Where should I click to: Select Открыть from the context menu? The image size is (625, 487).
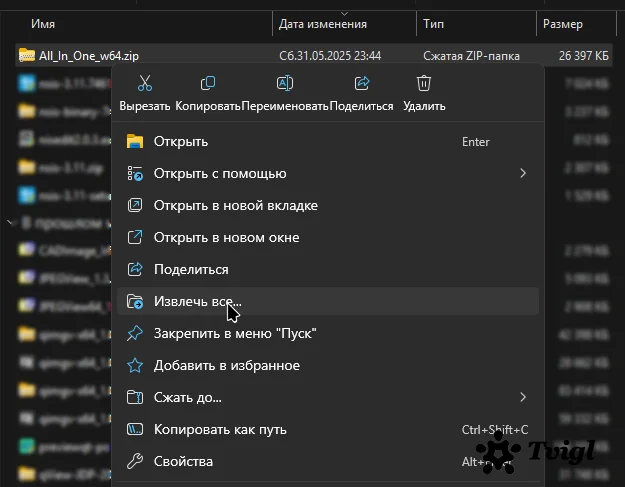tap(180, 142)
